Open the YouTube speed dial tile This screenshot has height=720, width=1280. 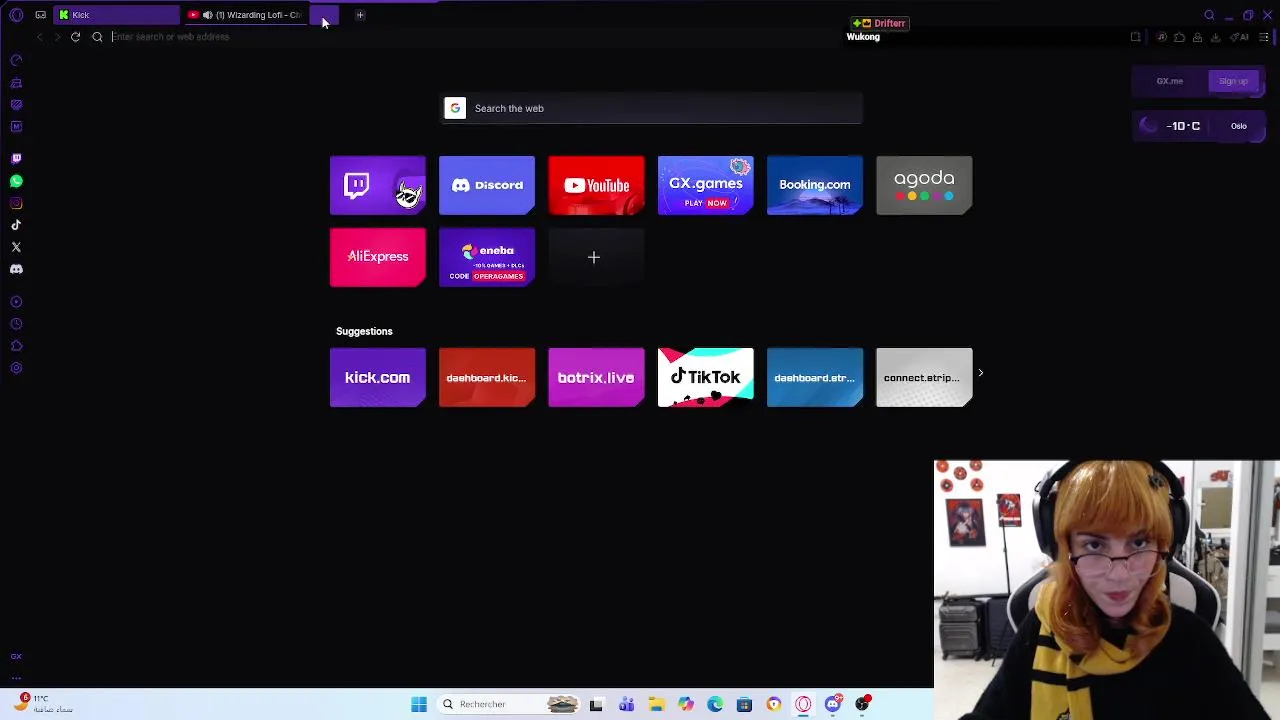click(x=596, y=185)
